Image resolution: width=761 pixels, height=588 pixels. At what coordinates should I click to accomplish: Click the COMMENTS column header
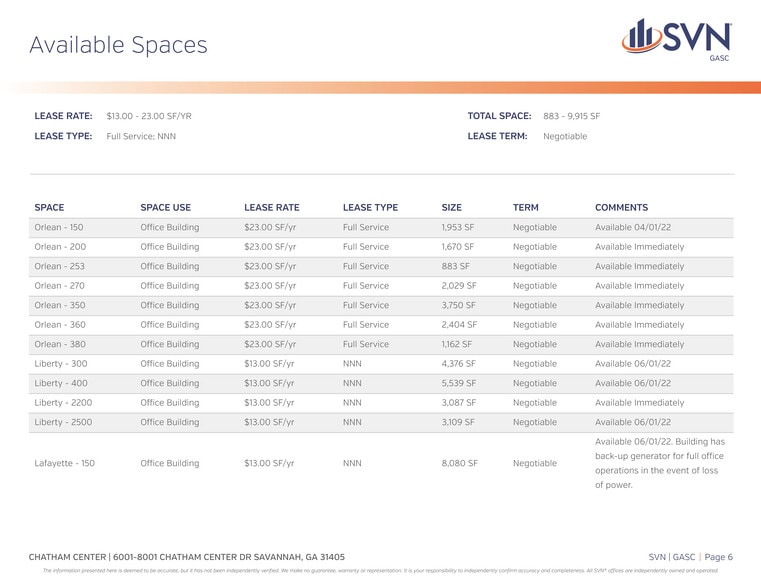621,208
